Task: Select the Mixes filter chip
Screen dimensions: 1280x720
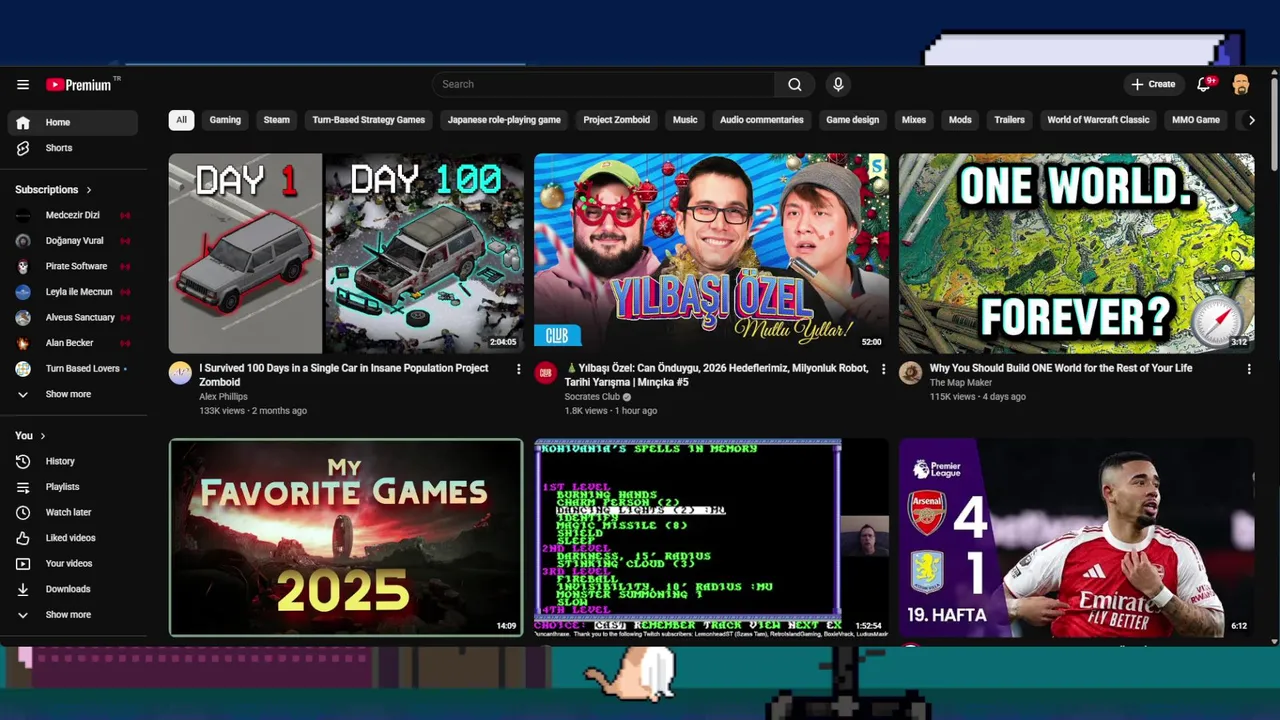Action: point(914,120)
